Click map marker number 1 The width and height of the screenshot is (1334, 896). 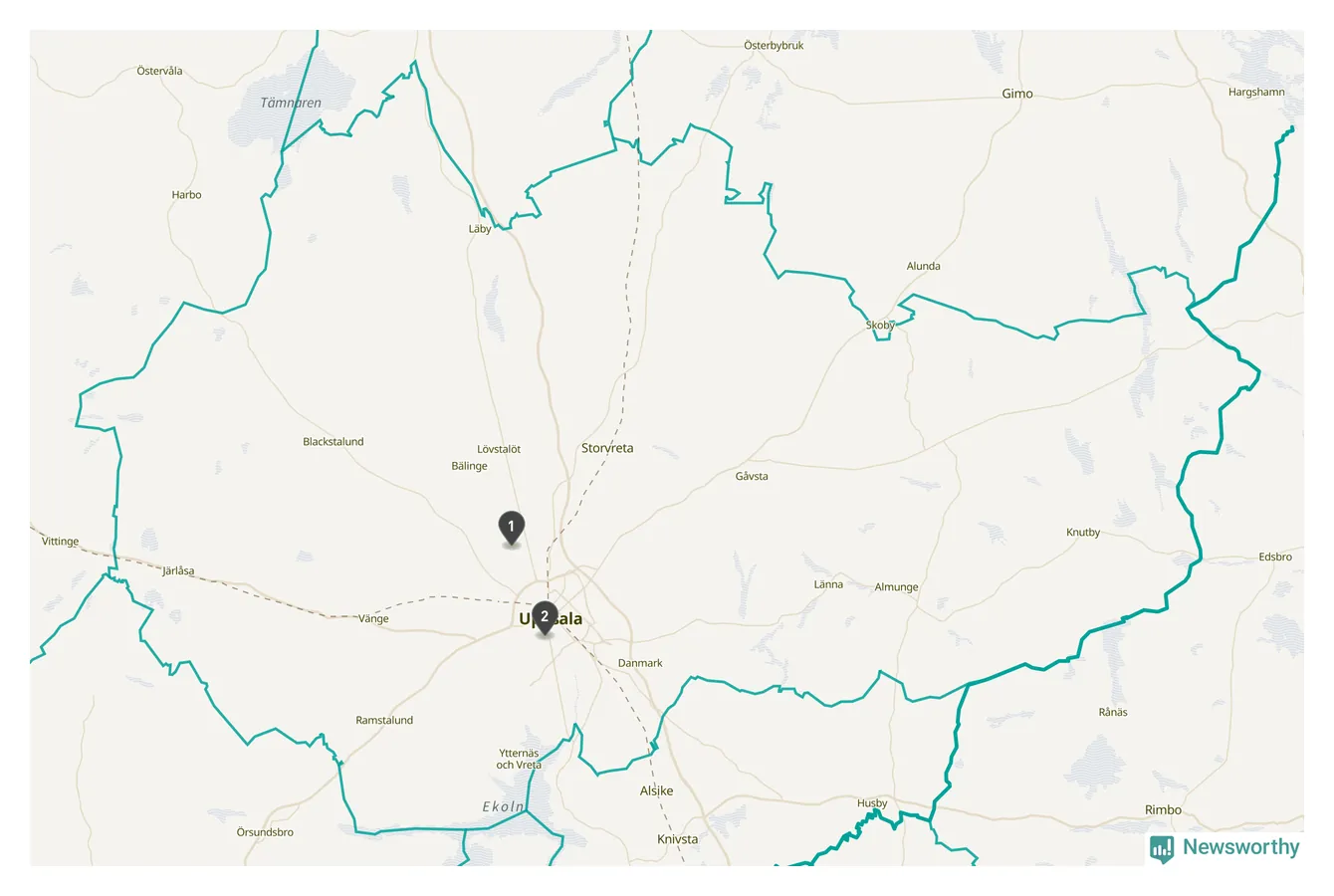pyautogui.click(x=511, y=528)
